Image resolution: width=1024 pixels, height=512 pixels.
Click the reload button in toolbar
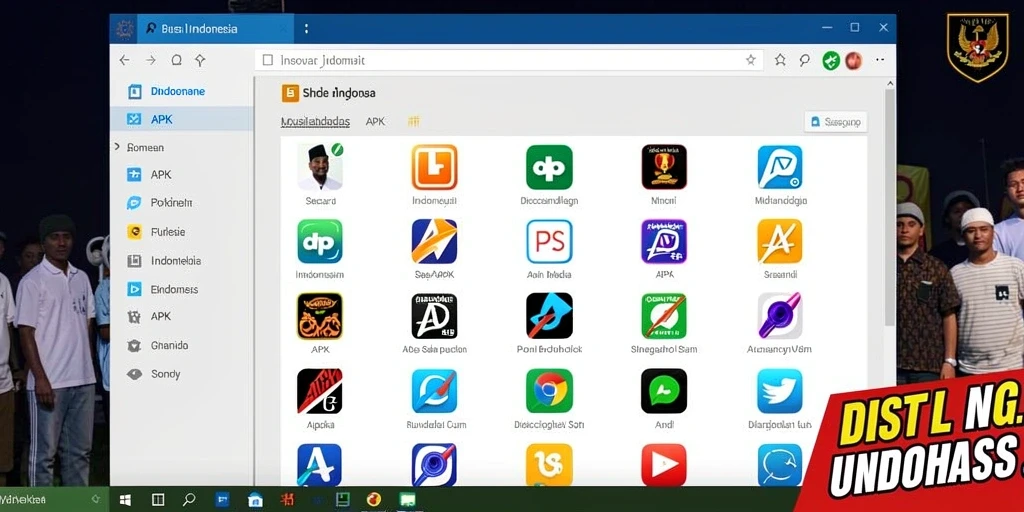click(x=176, y=61)
